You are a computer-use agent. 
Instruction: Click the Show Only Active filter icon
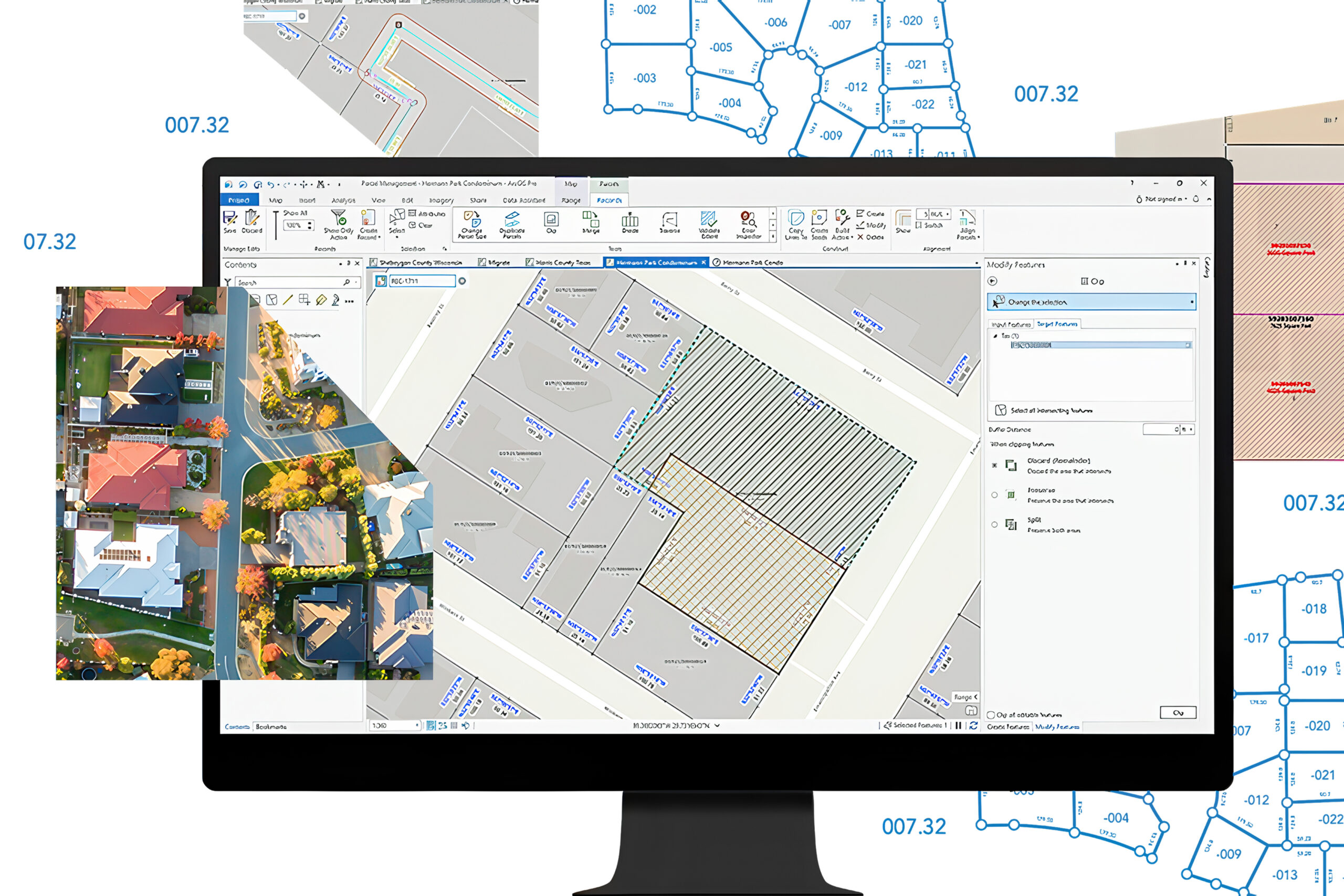point(339,218)
